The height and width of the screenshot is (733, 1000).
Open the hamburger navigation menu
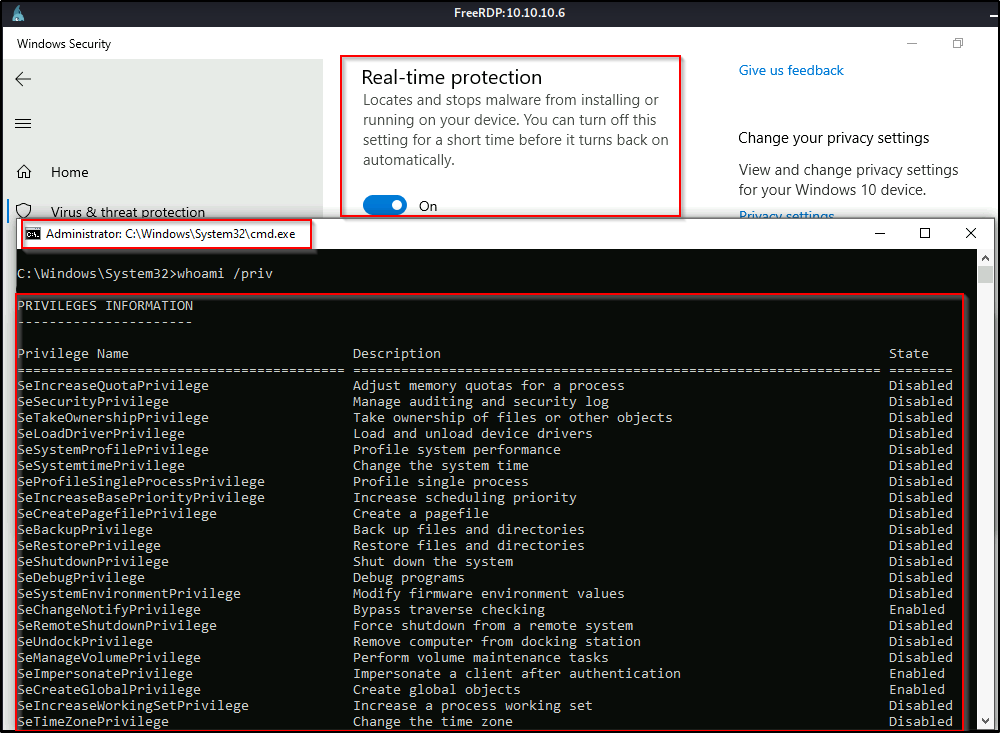click(x=24, y=124)
